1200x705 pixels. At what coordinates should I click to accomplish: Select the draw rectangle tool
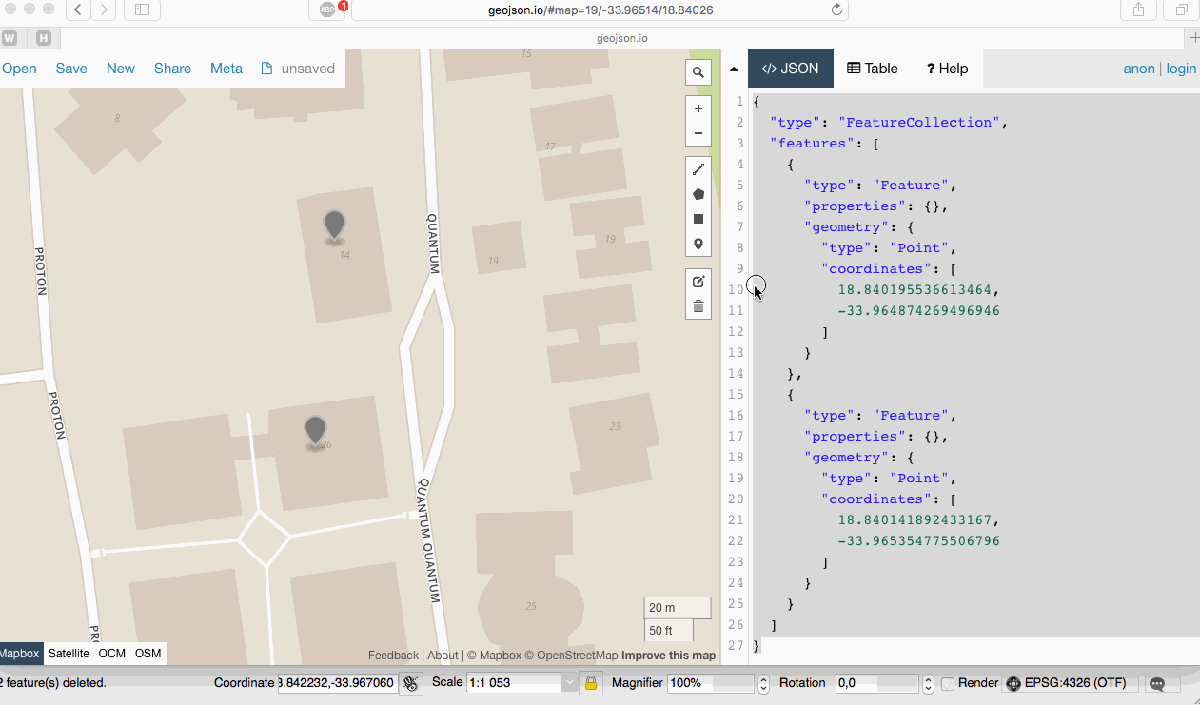pyautogui.click(x=698, y=219)
